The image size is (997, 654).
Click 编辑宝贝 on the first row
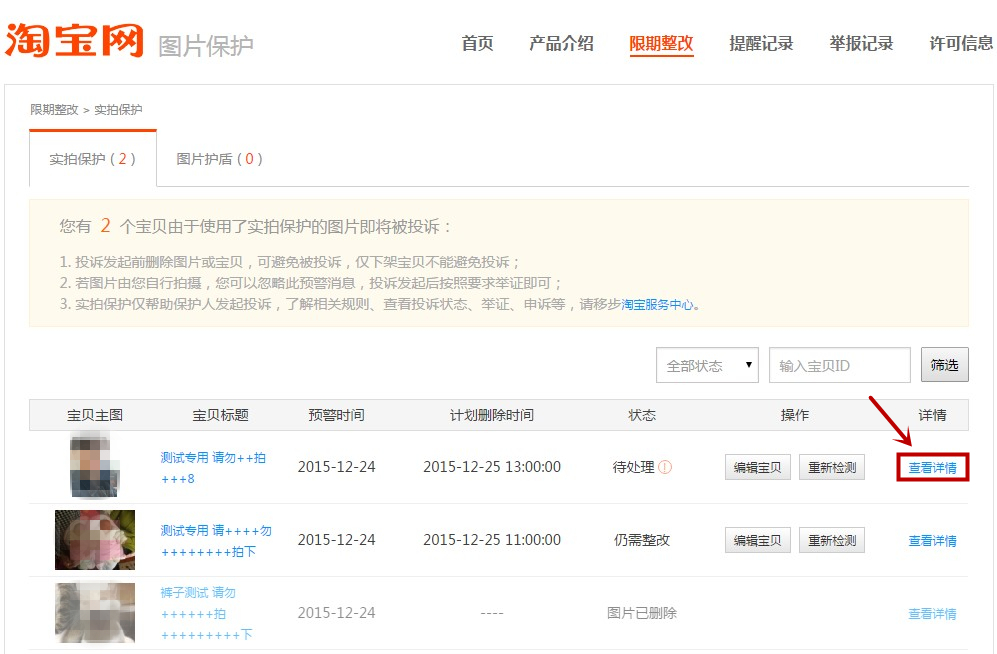point(757,466)
